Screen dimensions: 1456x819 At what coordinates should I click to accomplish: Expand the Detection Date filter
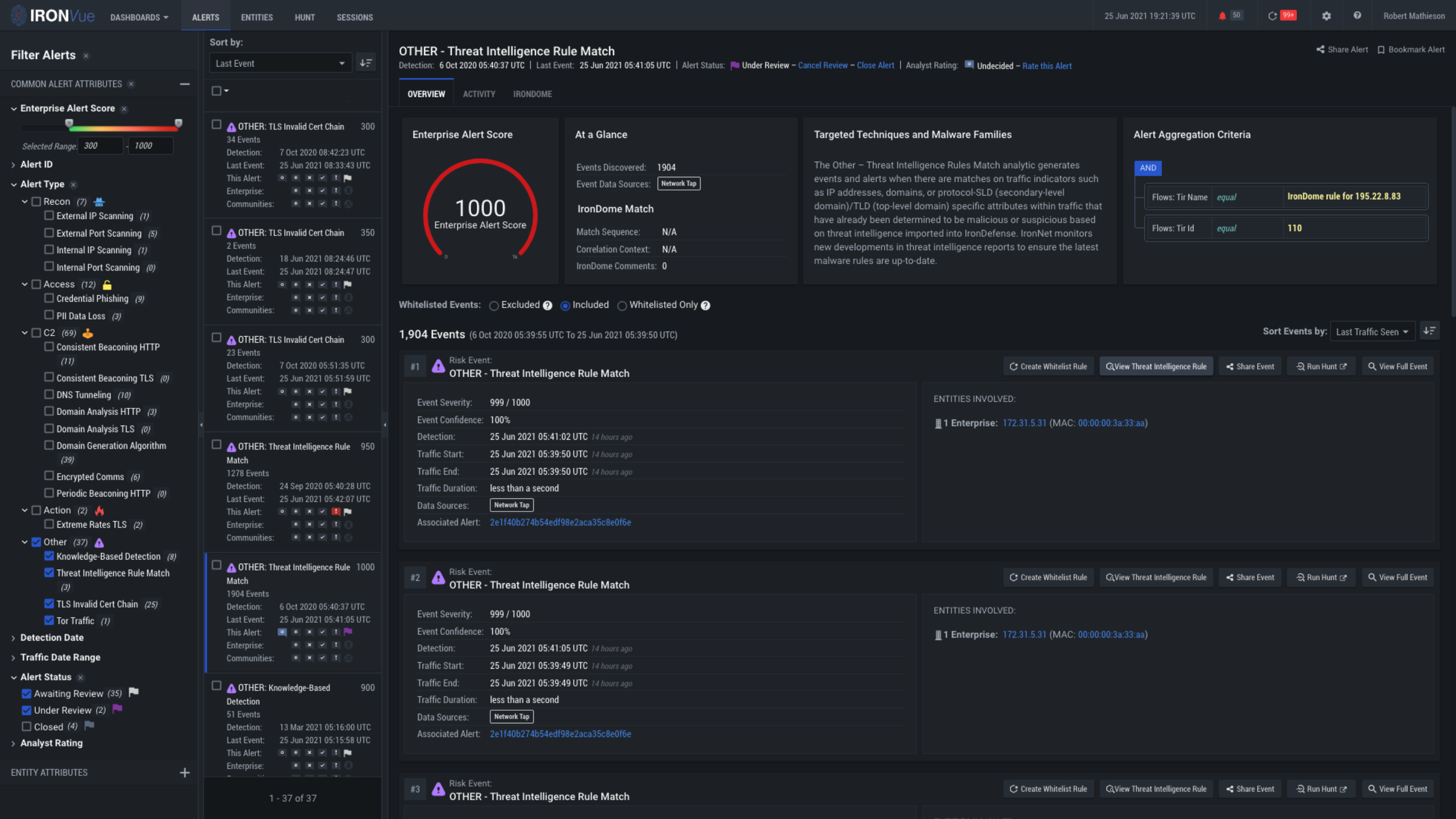pos(52,638)
